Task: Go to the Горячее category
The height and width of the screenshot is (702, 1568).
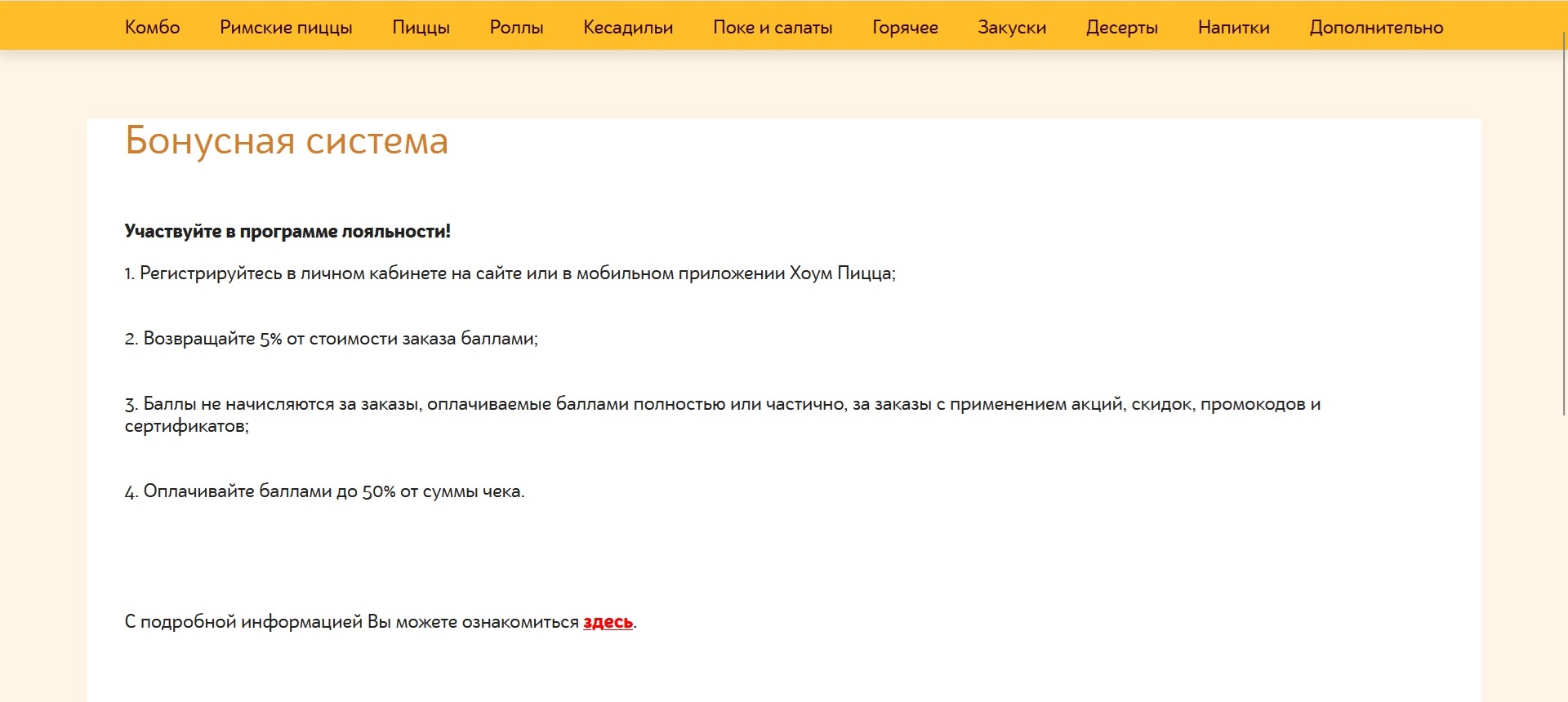Action: [x=905, y=27]
